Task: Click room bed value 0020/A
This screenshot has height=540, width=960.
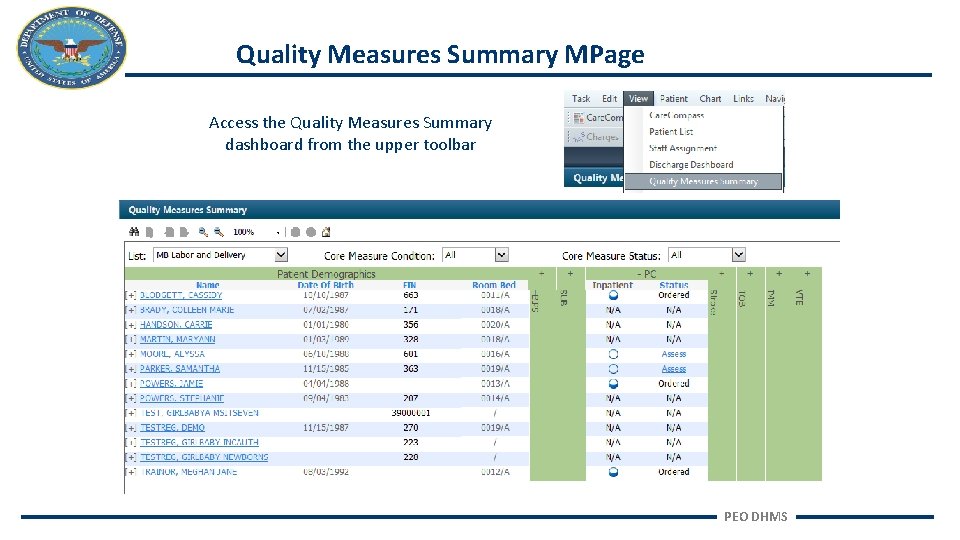Action: (x=495, y=324)
